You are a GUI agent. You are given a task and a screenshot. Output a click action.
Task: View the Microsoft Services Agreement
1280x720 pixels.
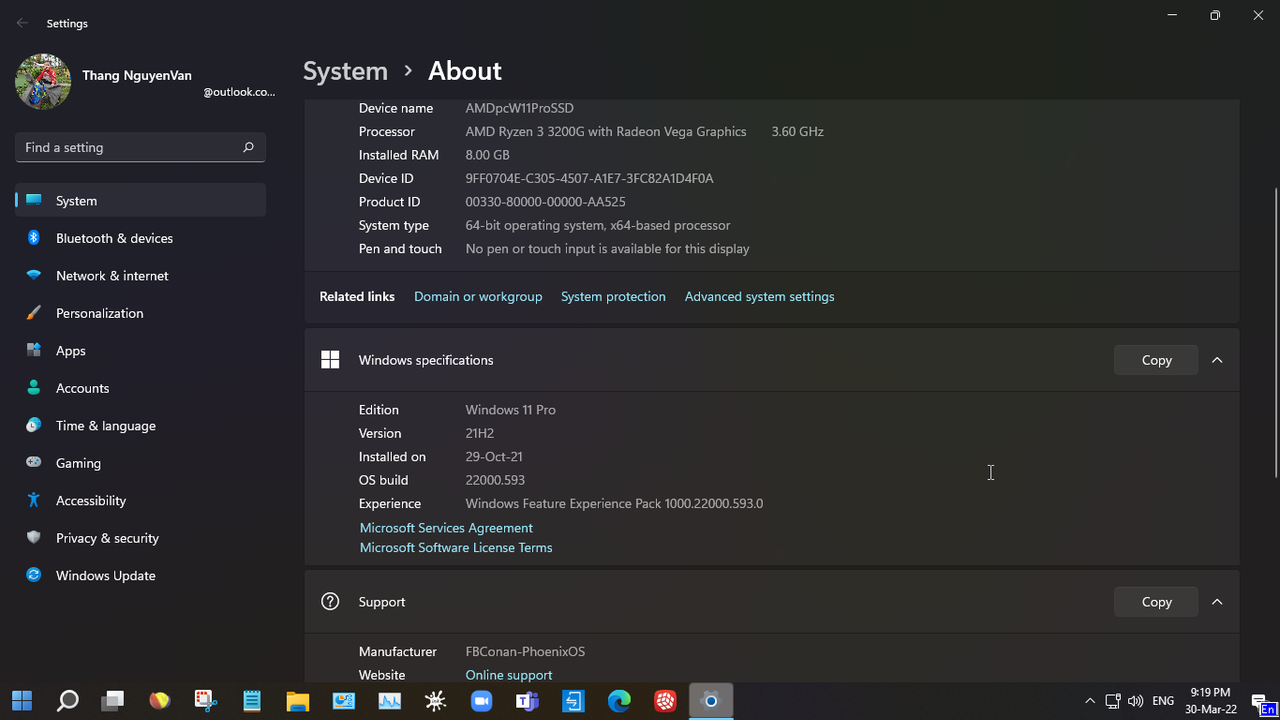(446, 527)
